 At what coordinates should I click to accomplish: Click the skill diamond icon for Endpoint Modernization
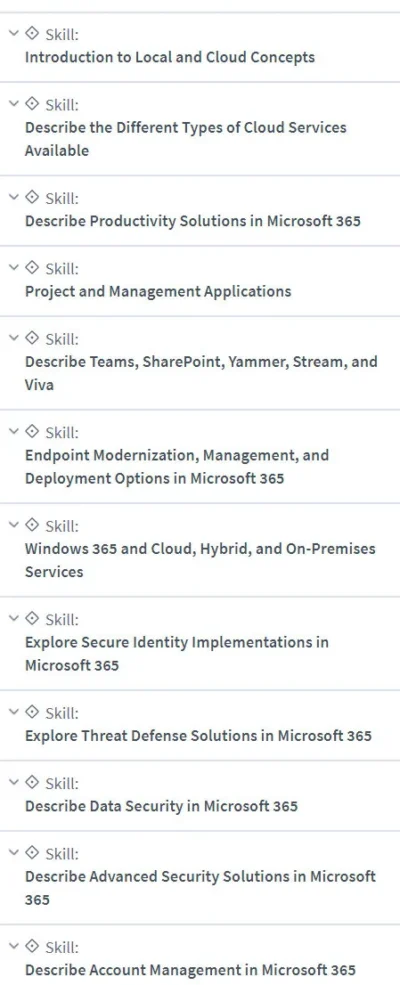pyautogui.click(x=31, y=432)
